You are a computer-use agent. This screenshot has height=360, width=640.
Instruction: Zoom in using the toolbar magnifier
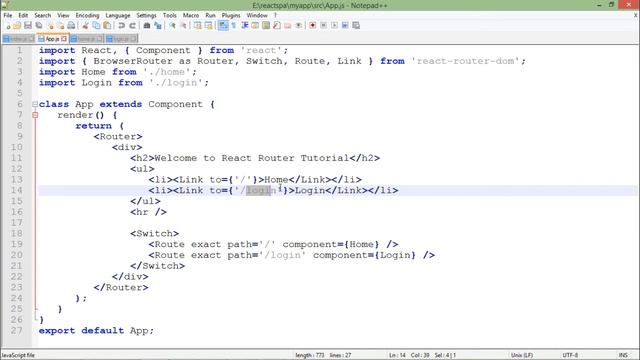pyautogui.click(x=173, y=25)
